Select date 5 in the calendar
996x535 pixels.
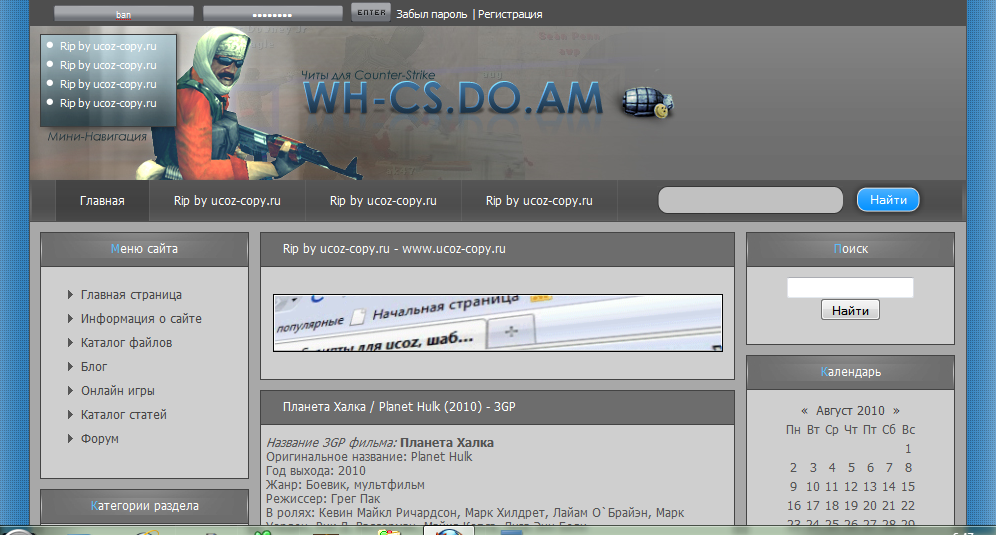(851, 468)
